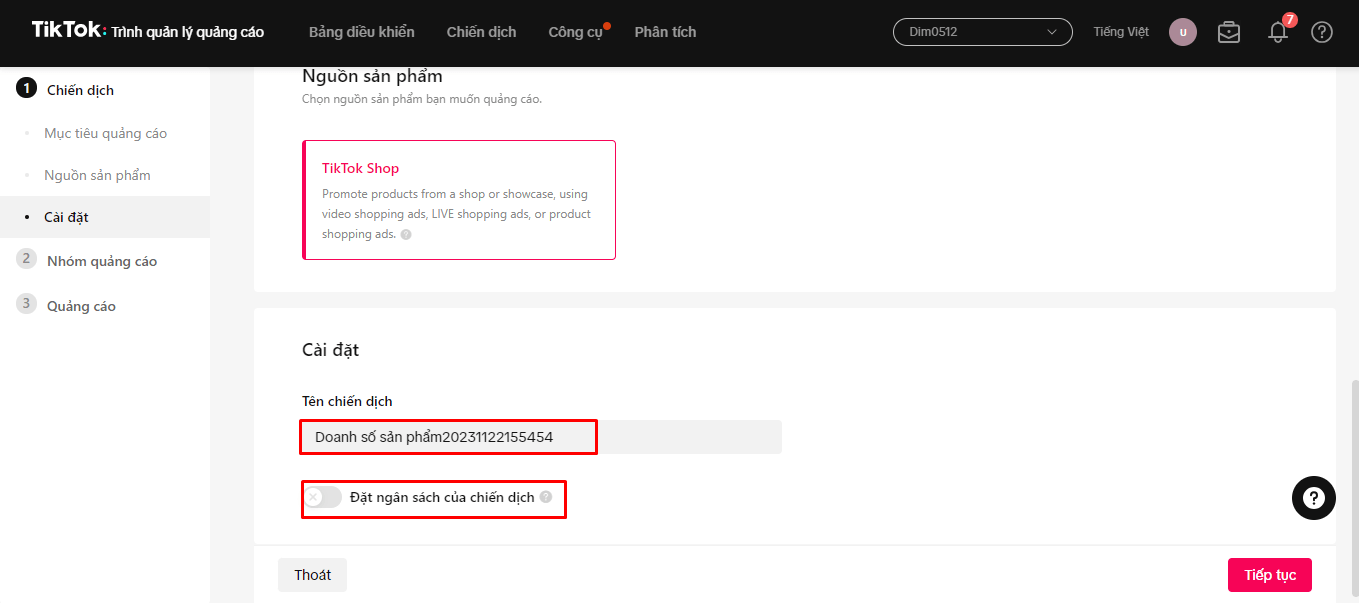Select the TikTok Shop product source card
Viewport: 1359px width, 603px height.
pos(459,200)
